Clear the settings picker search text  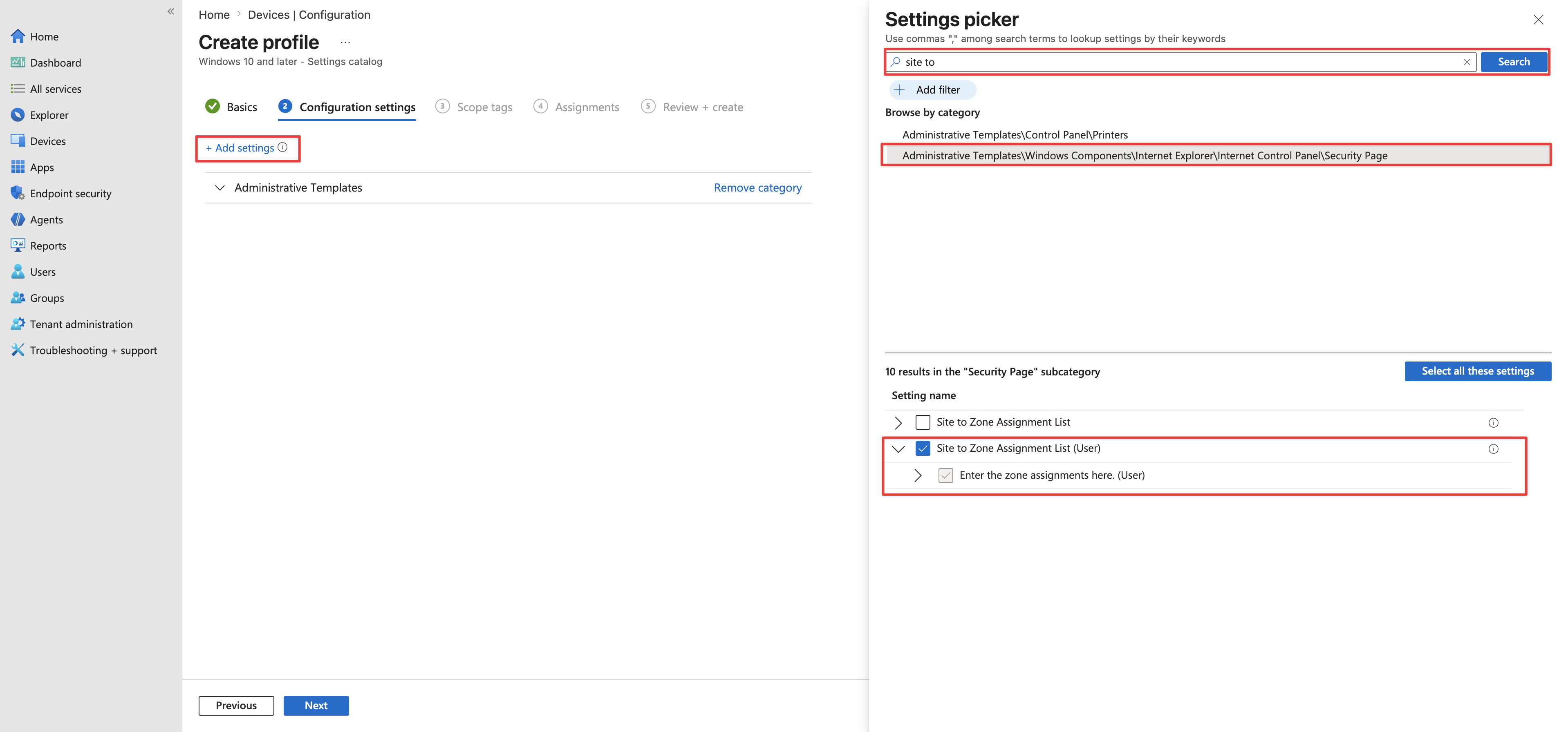1467,62
